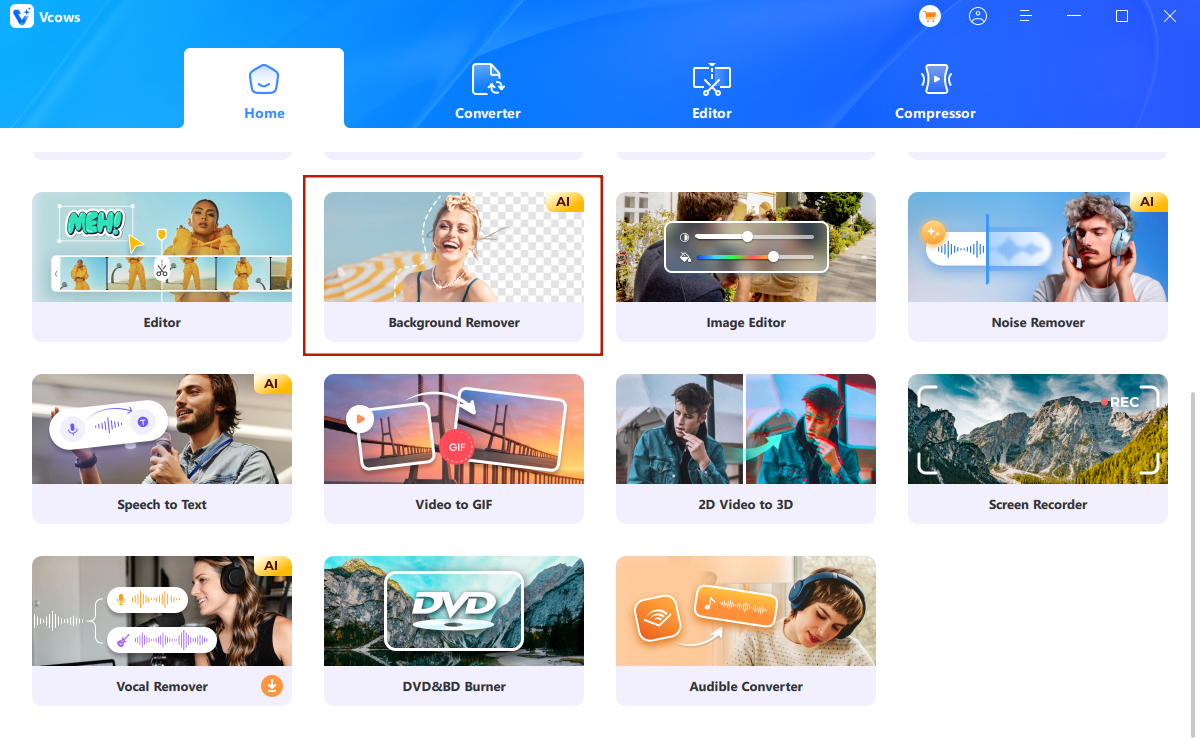
Task: Open the DVD&BD Burner thumbnail
Action: [454, 611]
